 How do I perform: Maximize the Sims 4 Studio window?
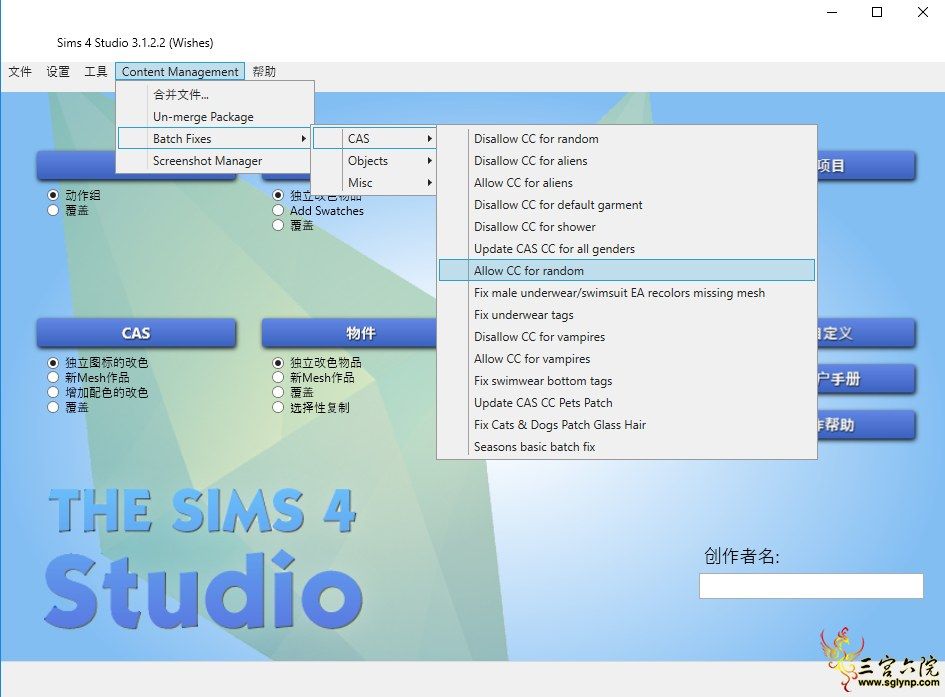tap(877, 12)
